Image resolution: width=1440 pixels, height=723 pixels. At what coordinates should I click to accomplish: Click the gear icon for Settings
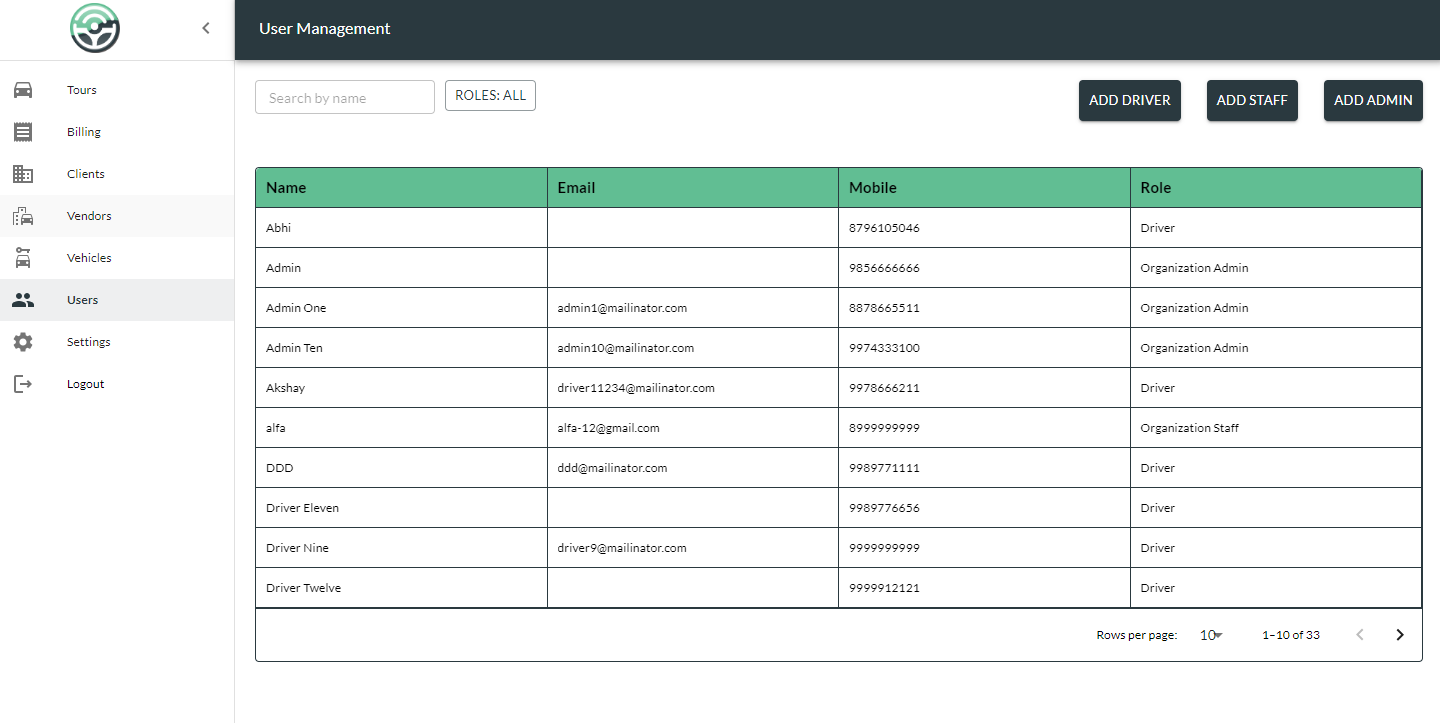tap(23, 342)
